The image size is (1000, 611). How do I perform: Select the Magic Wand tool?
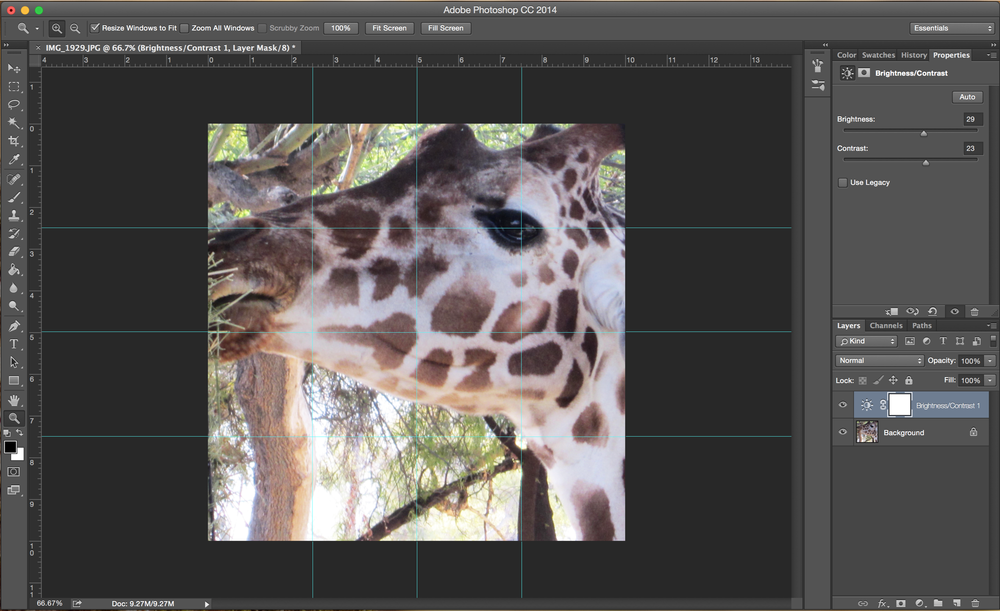click(14, 123)
